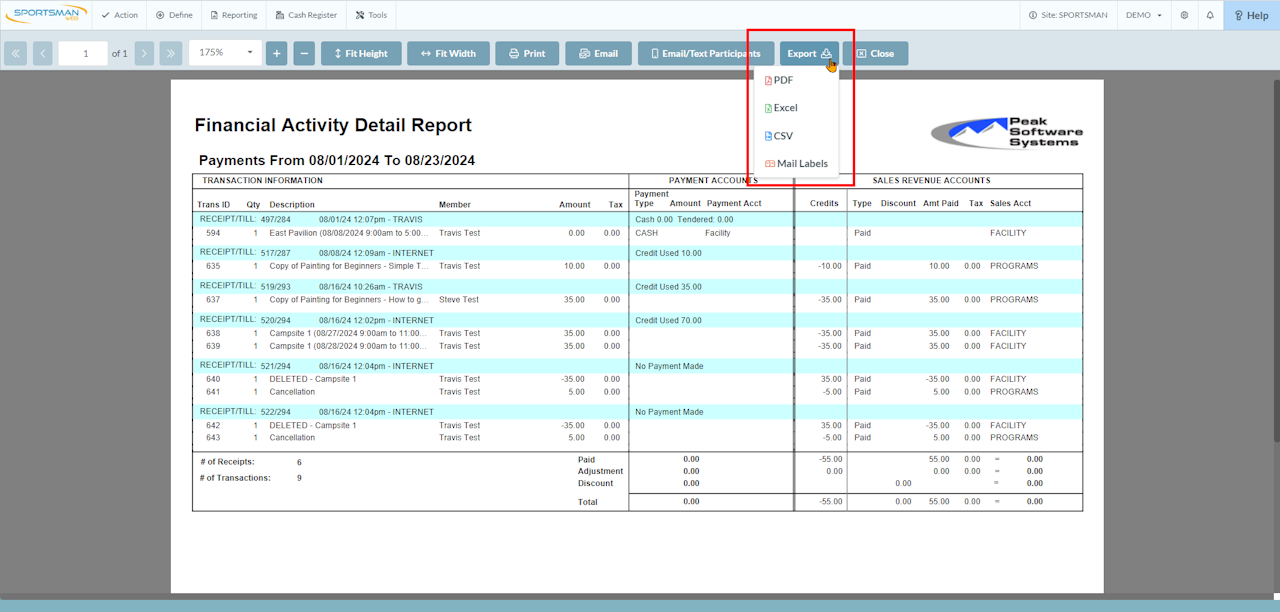The height and width of the screenshot is (612, 1280).
Task: Jump to the last report page
Action: [x=171, y=53]
